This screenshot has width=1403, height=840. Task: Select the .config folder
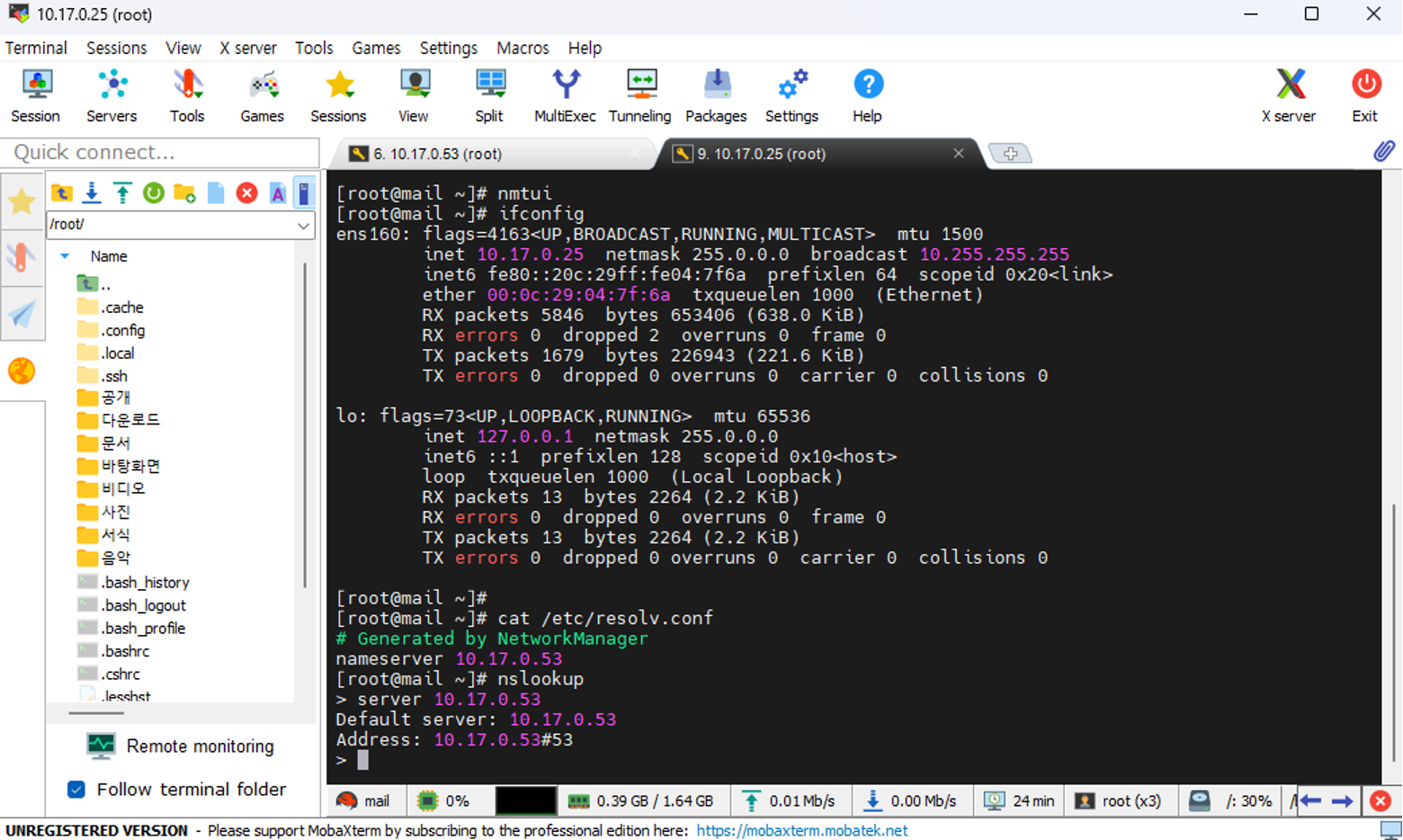[x=112, y=331]
